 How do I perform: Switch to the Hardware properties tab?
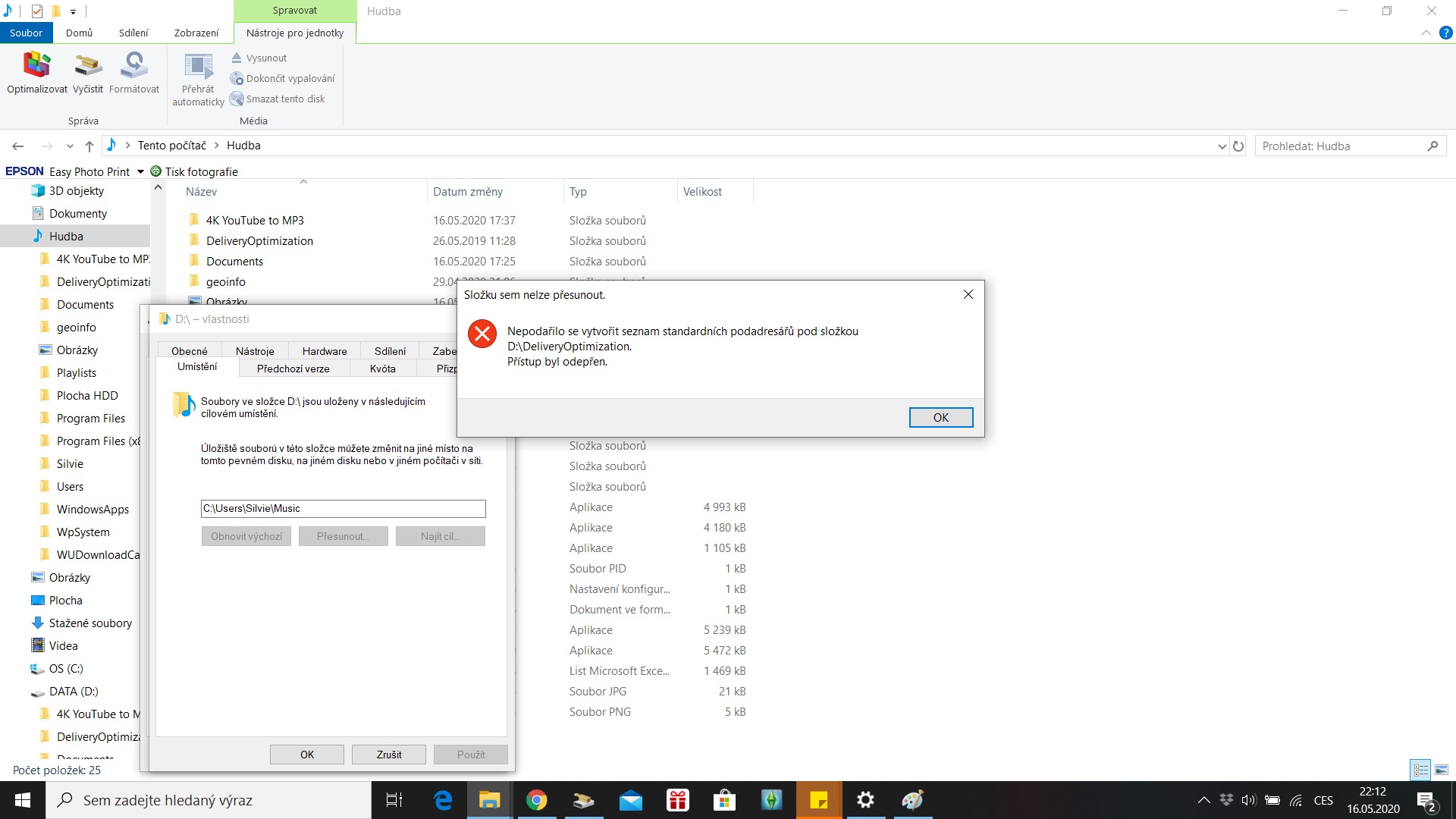click(325, 351)
